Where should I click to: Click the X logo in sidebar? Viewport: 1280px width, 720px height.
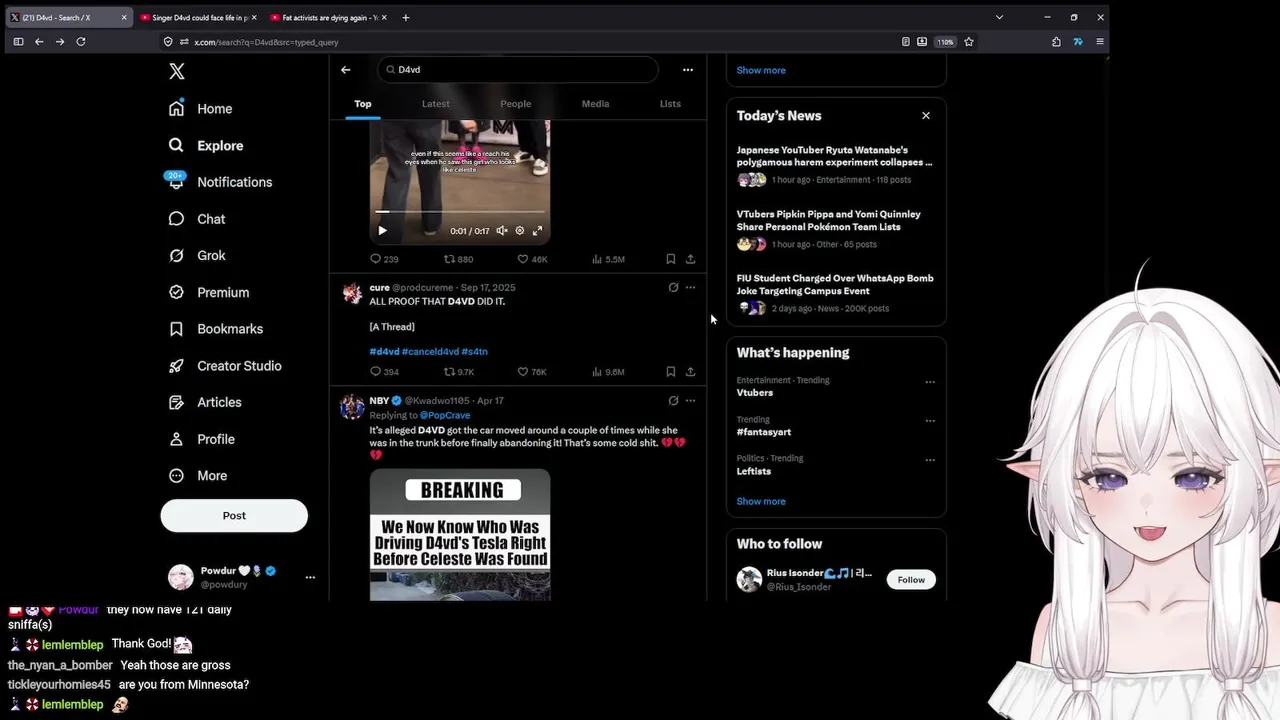point(176,71)
